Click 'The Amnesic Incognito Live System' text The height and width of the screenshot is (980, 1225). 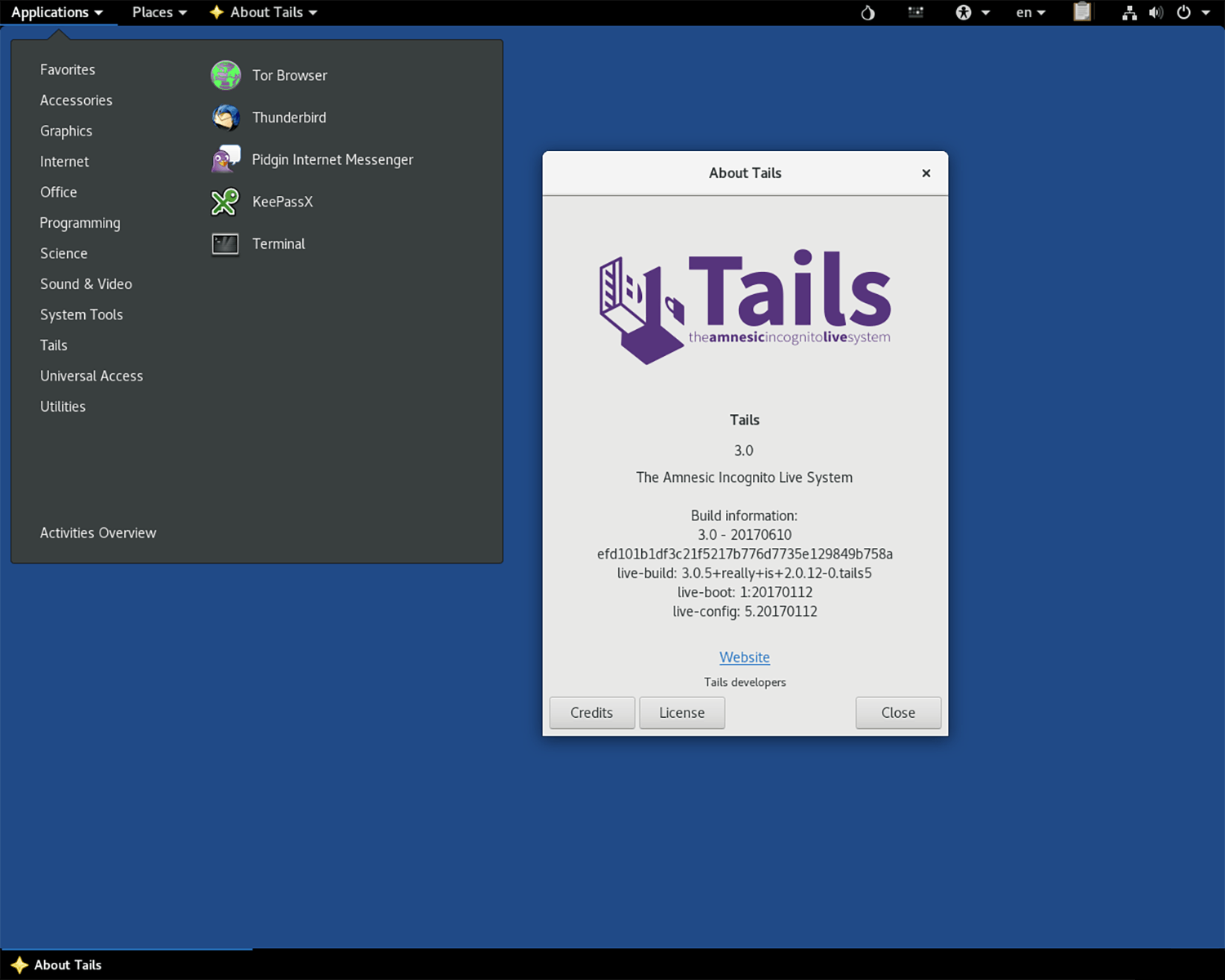point(745,478)
